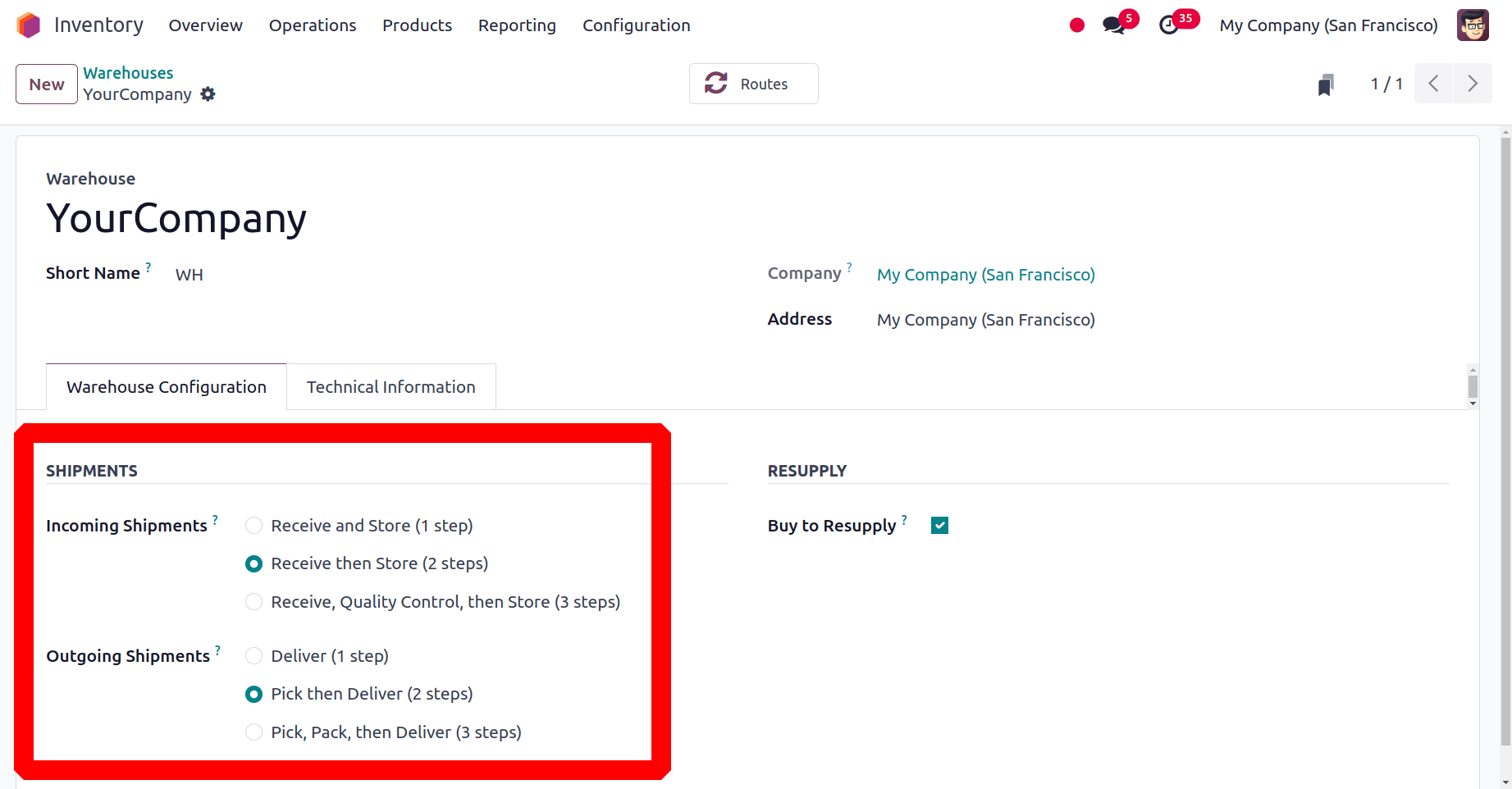Click the Routes smart button
1512x789 pixels.
point(753,84)
